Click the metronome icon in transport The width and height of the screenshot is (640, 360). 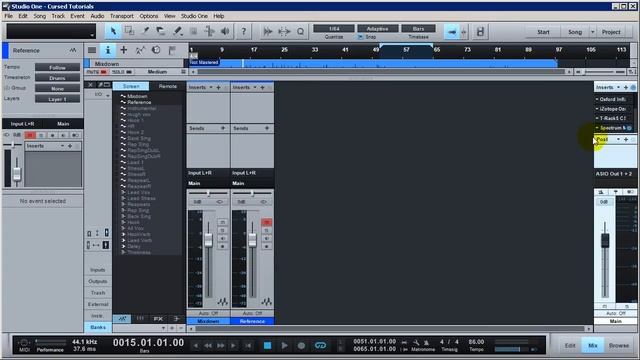coord(426,342)
